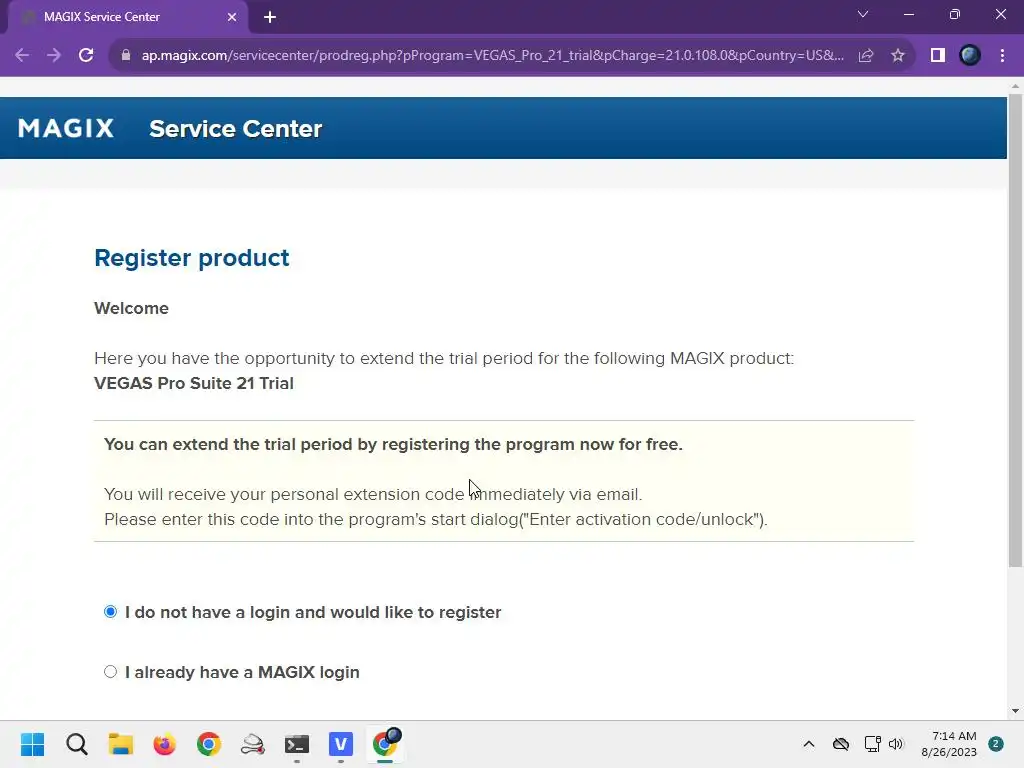Open a new tab with the plus button

click(x=270, y=17)
